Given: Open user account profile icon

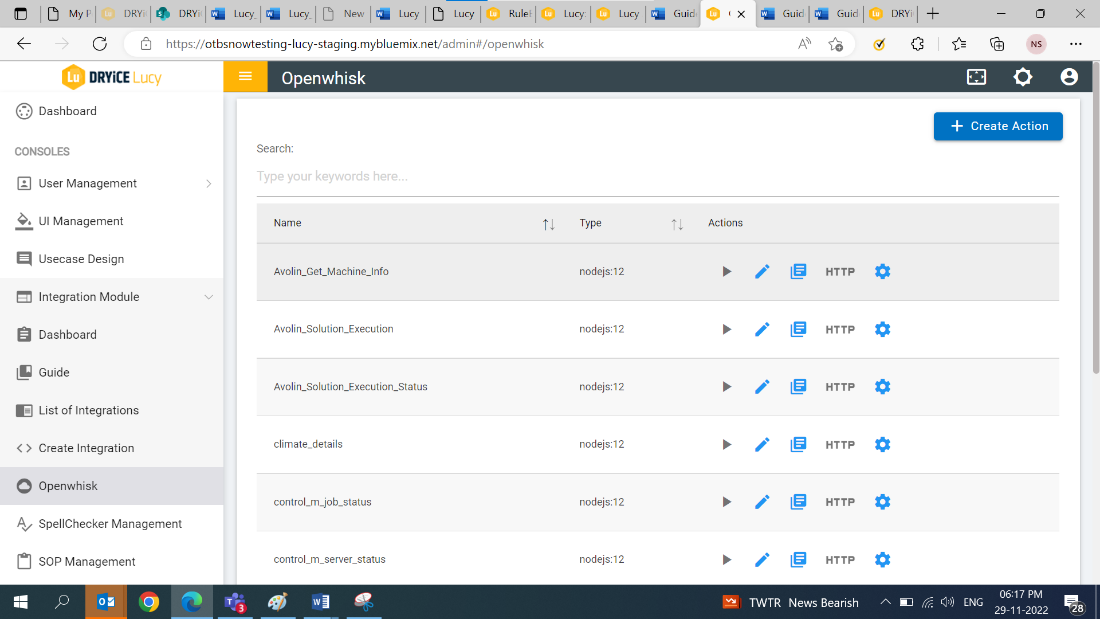Looking at the screenshot, I should pos(1069,77).
